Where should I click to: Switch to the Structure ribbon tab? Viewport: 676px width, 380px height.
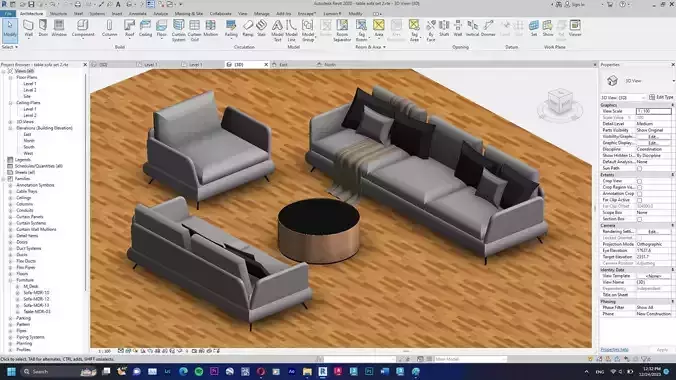click(x=58, y=14)
